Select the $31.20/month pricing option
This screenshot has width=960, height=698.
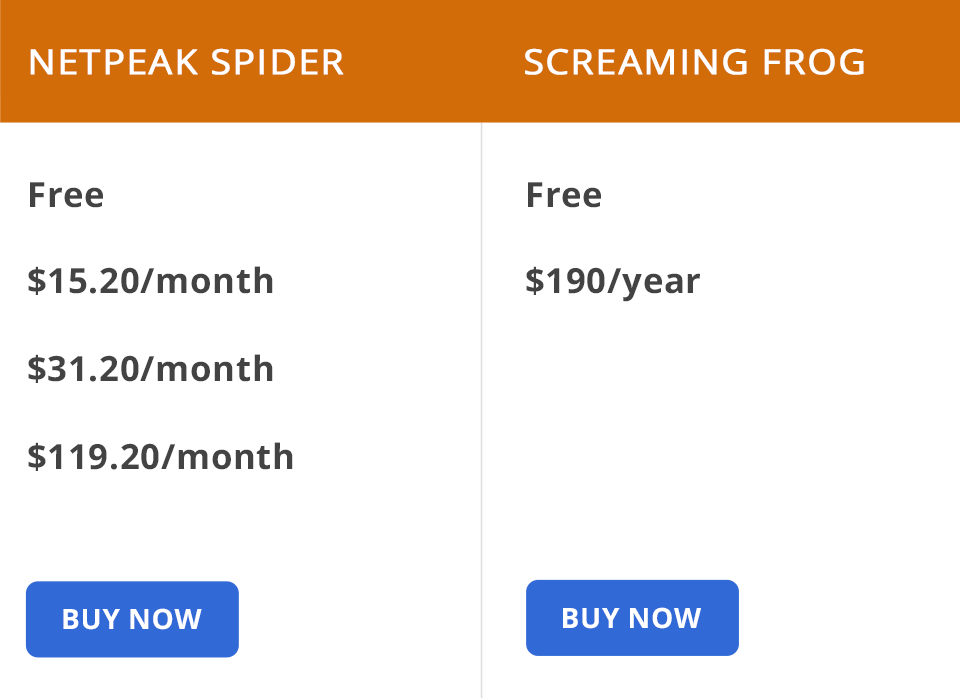pos(150,369)
